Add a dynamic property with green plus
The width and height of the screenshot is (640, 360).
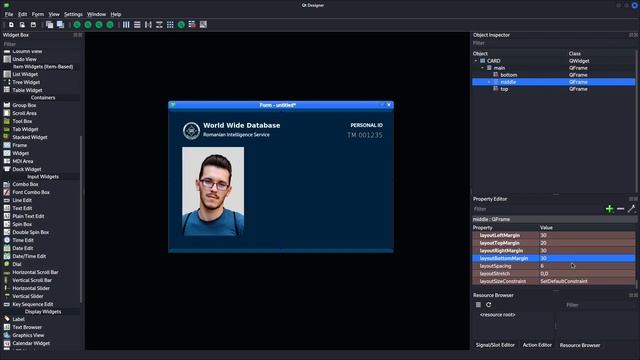609,209
